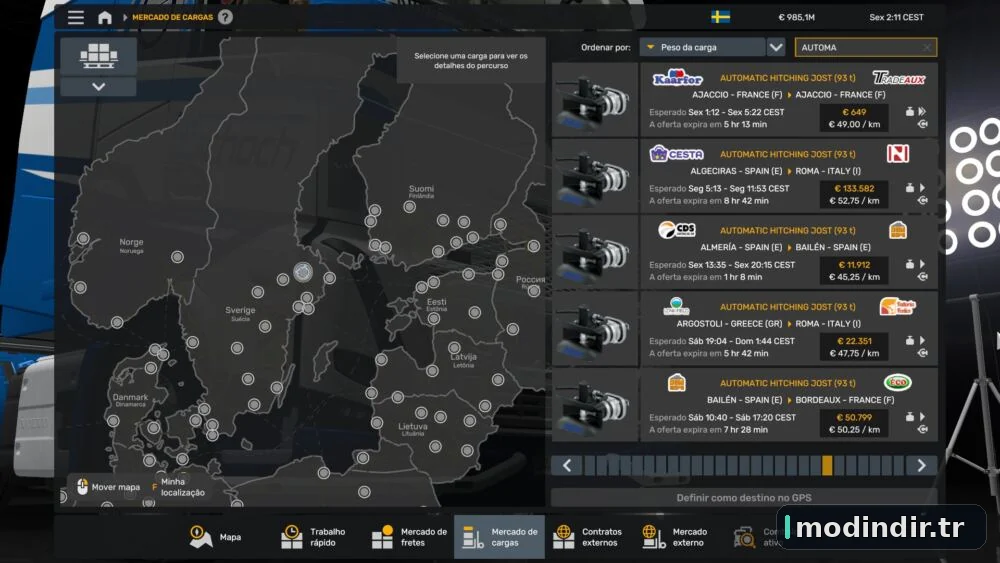Click the Lietuva country label on map
The image size is (1000, 563).
pos(413,427)
